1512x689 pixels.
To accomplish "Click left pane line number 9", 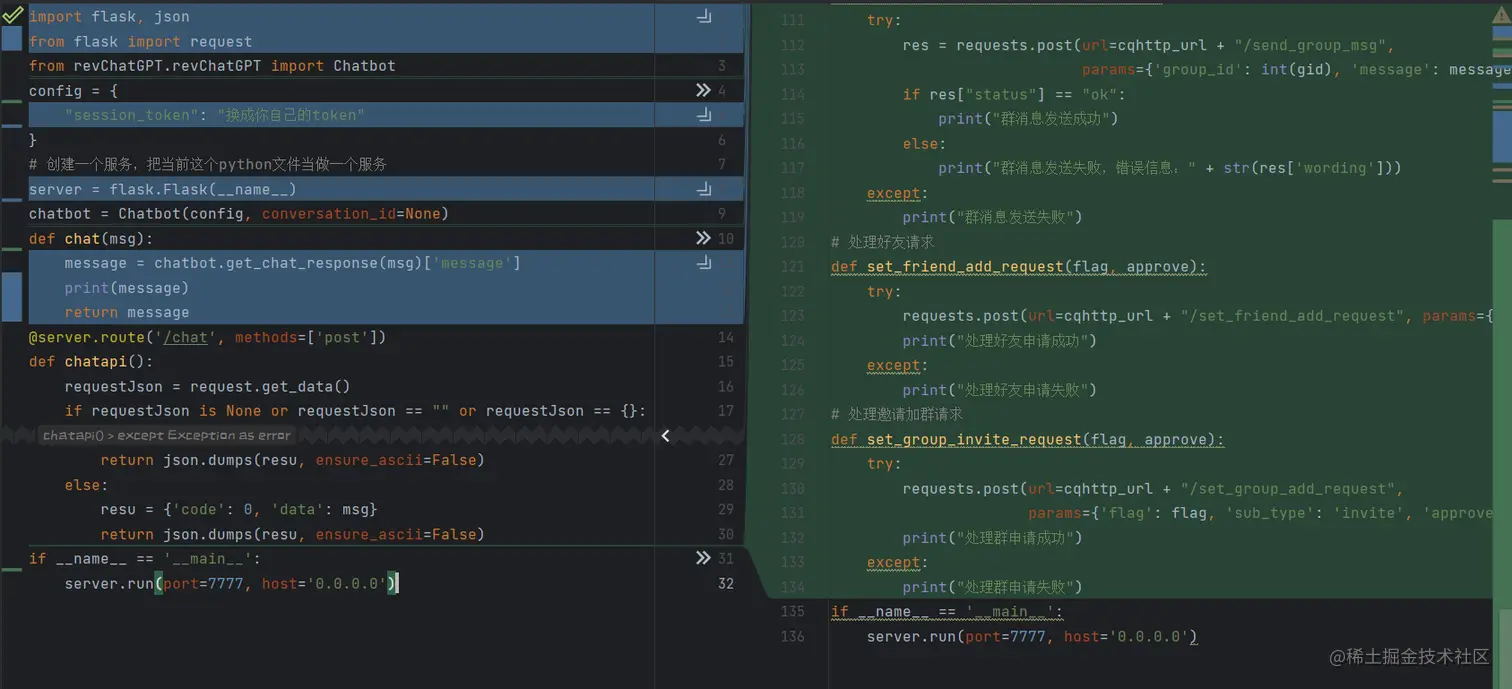I will tap(722, 213).
